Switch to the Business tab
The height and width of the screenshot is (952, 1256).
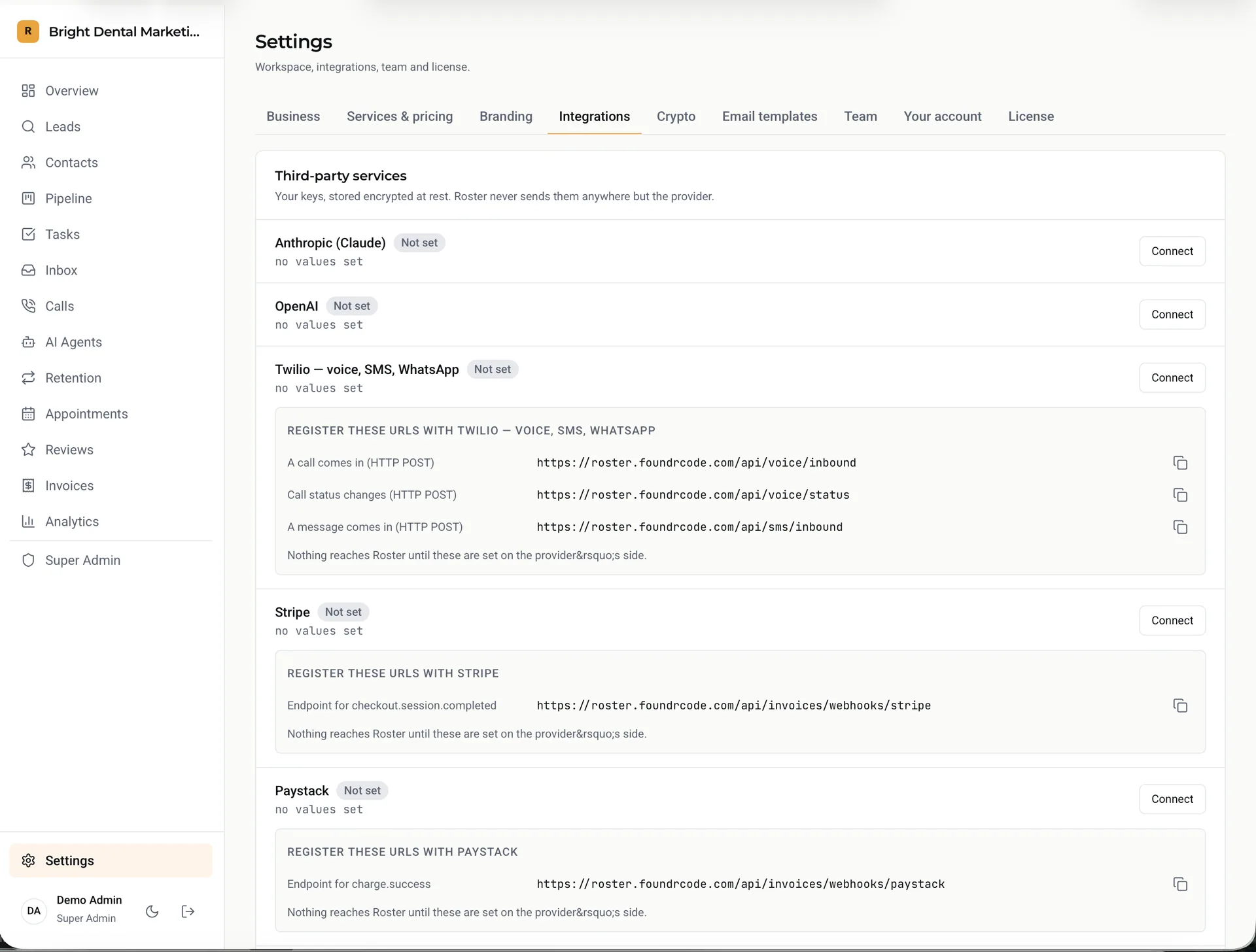(x=293, y=116)
